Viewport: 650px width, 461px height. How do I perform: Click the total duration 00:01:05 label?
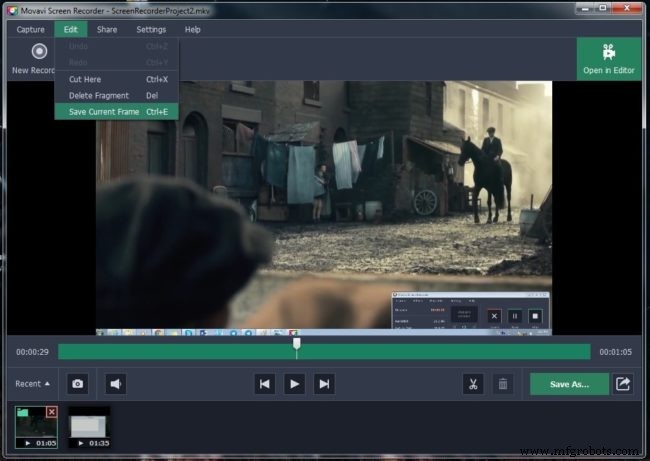(616, 352)
